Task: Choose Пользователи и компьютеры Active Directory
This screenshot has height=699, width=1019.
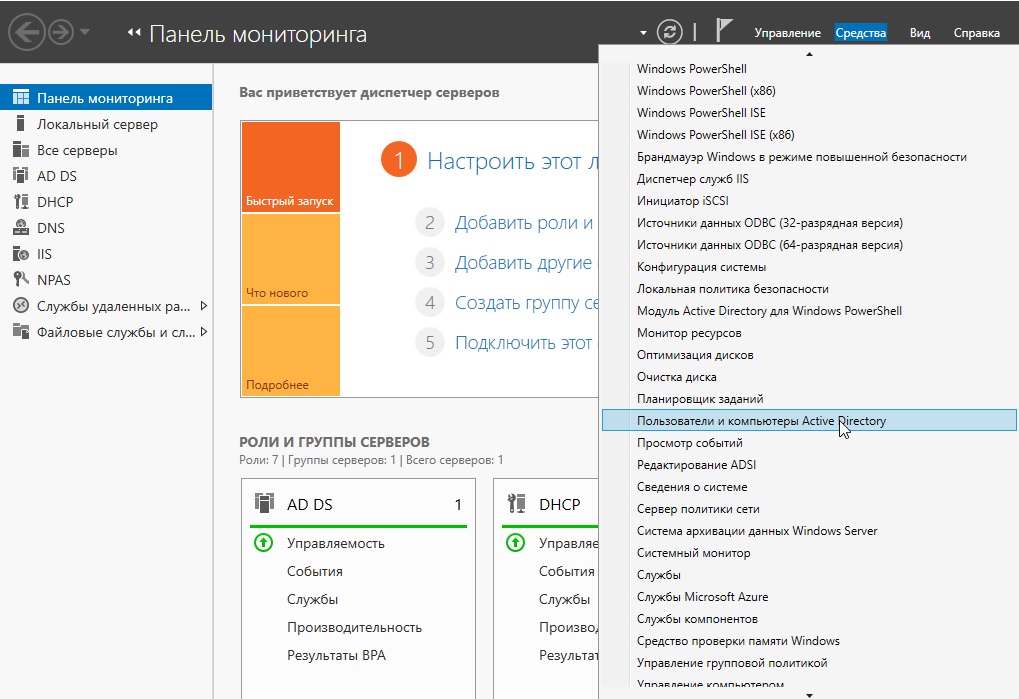Action: tap(761, 421)
